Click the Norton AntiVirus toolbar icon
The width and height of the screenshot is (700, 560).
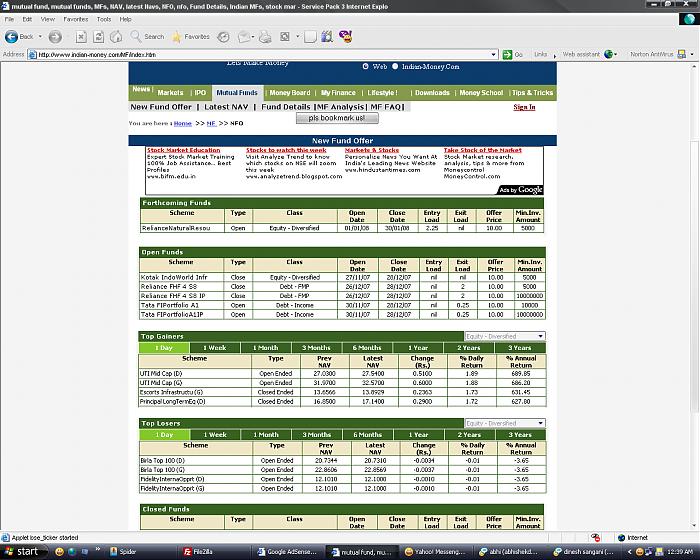682,54
